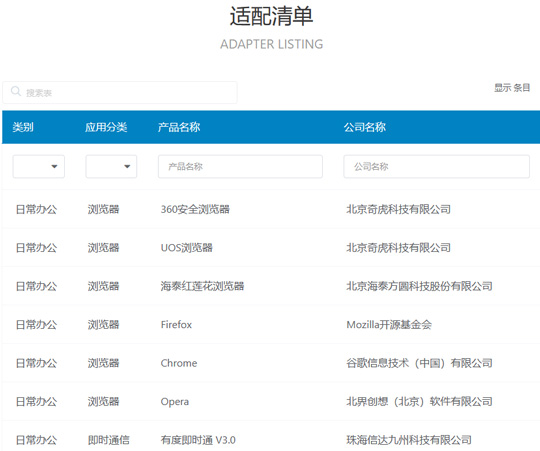The height and width of the screenshot is (451, 540).
Task: Open the 类别 filter dropdown
Action: pos(39,167)
